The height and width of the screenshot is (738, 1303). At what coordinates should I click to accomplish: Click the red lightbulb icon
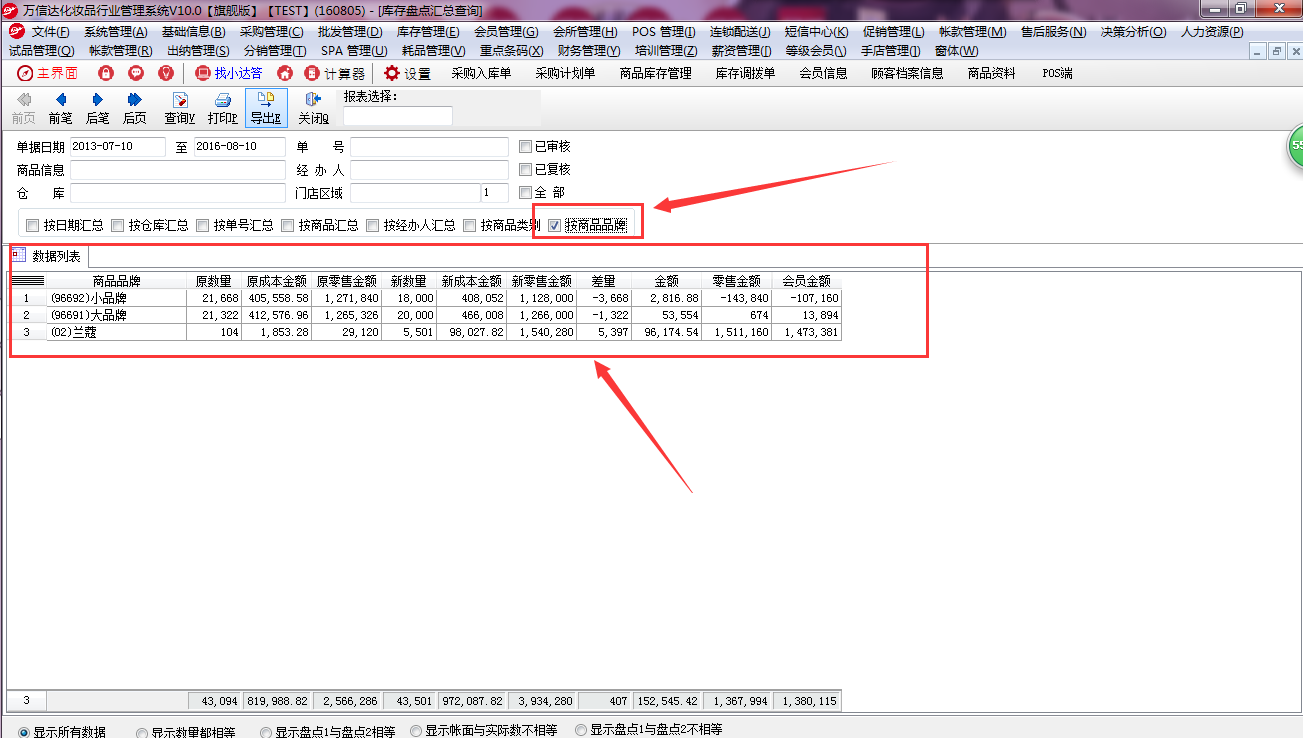[x=166, y=73]
